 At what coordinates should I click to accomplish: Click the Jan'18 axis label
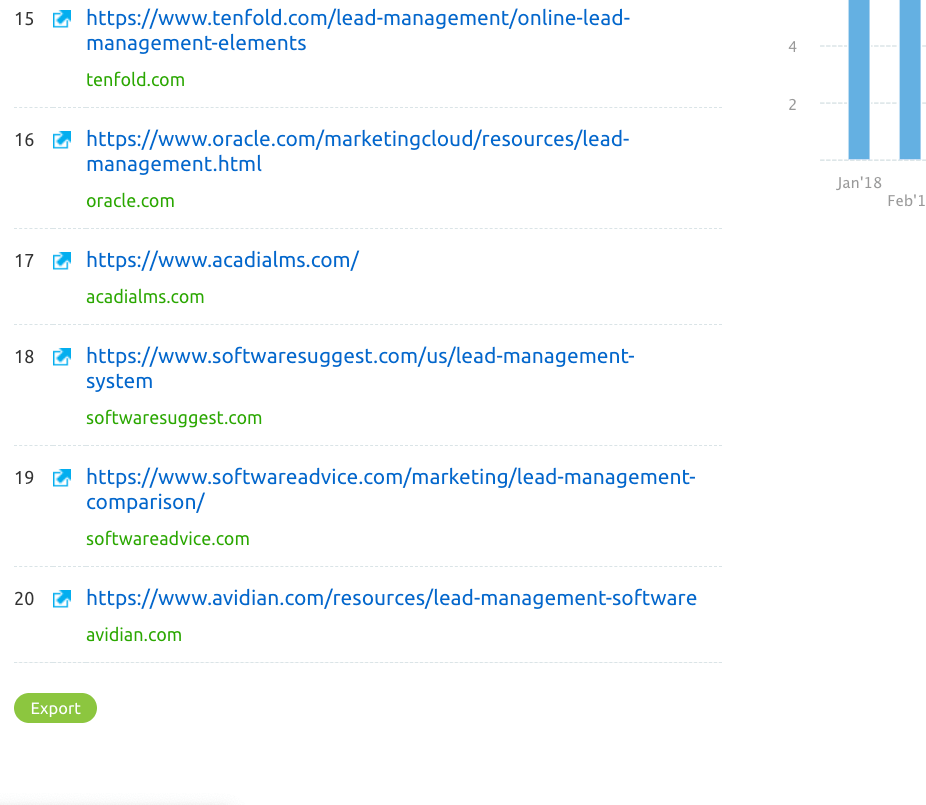coord(859,182)
